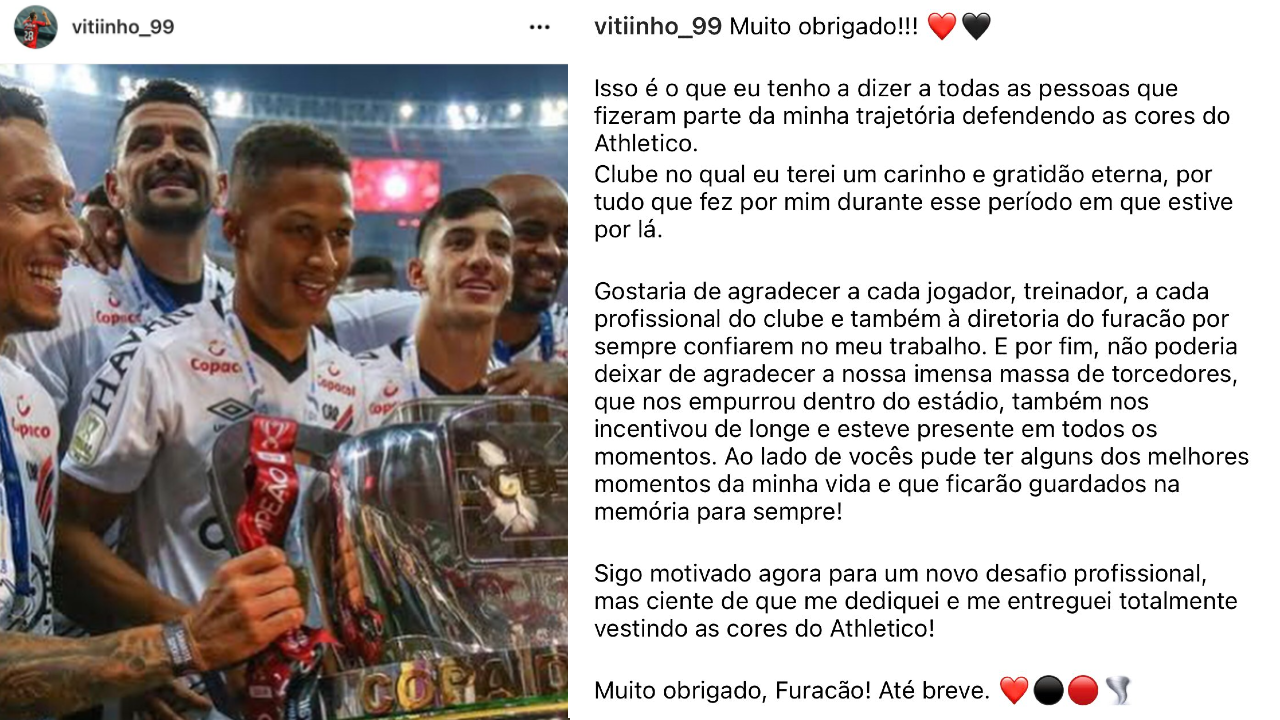
Task: Click "Muito obrigado!!!" text beside caption username
Action: click(824, 27)
